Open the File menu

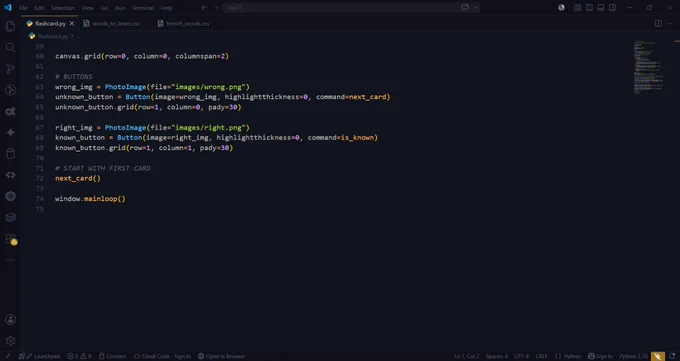(23, 8)
